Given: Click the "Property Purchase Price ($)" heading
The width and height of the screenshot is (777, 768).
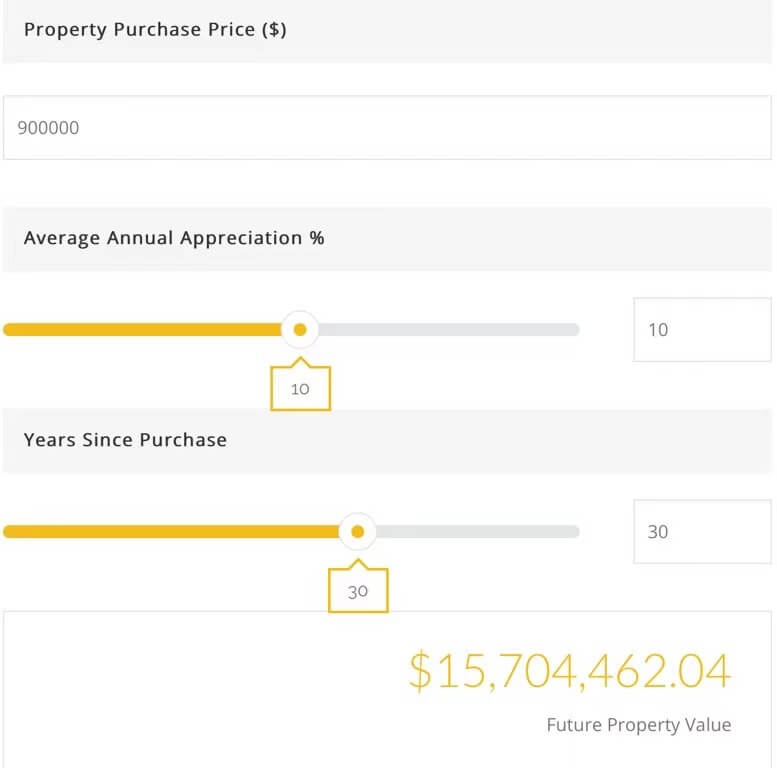Looking at the screenshot, I should (155, 30).
